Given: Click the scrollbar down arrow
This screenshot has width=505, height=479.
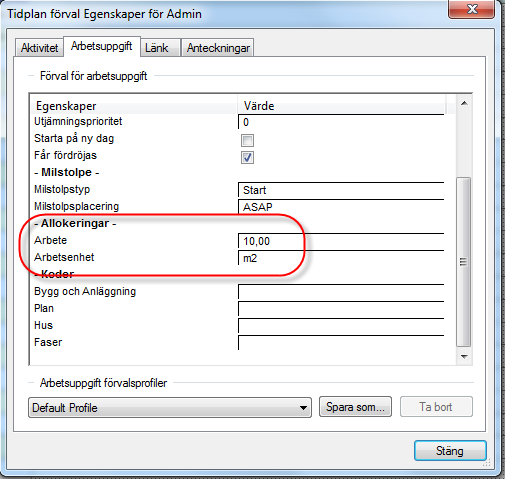Looking at the screenshot, I should coord(464,357).
